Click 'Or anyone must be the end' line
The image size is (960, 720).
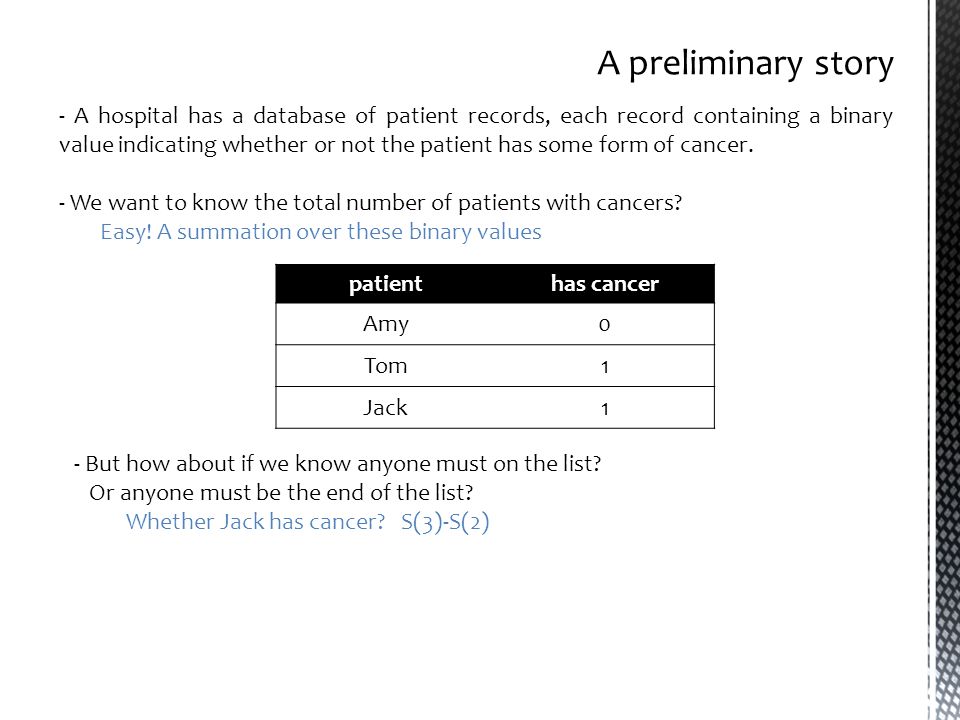click(281, 492)
